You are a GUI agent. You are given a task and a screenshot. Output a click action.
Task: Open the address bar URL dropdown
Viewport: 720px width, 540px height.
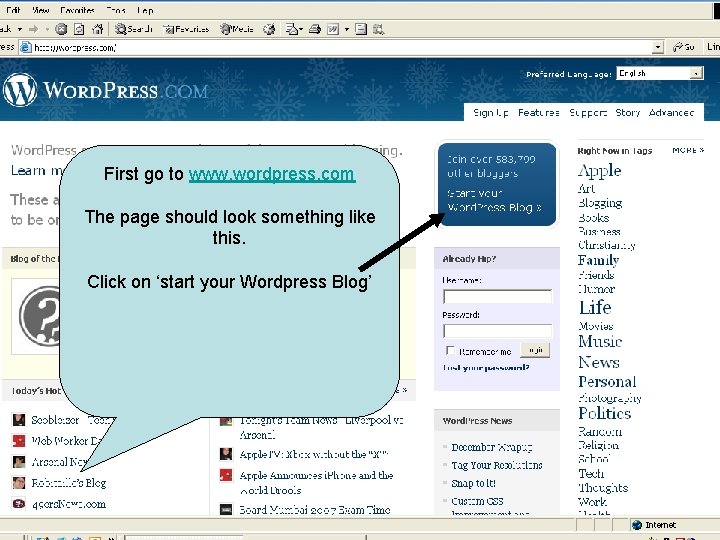point(658,47)
